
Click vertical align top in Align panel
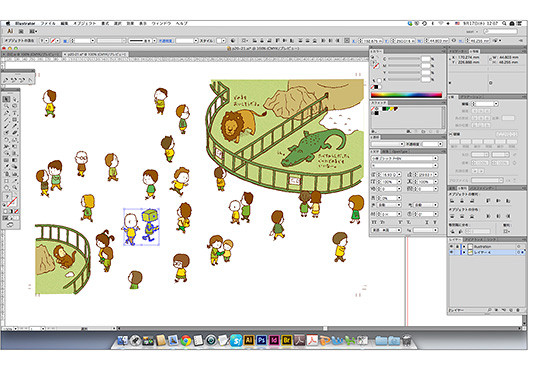tap(488, 201)
